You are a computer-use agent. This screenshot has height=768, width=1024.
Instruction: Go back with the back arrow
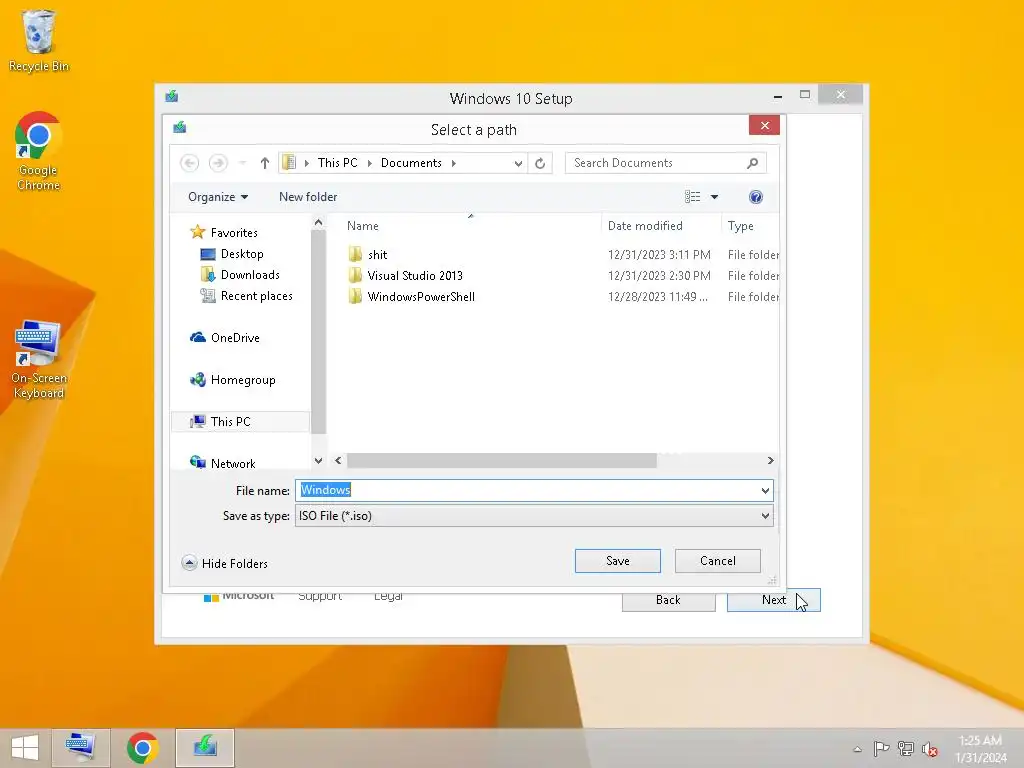coord(189,163)
